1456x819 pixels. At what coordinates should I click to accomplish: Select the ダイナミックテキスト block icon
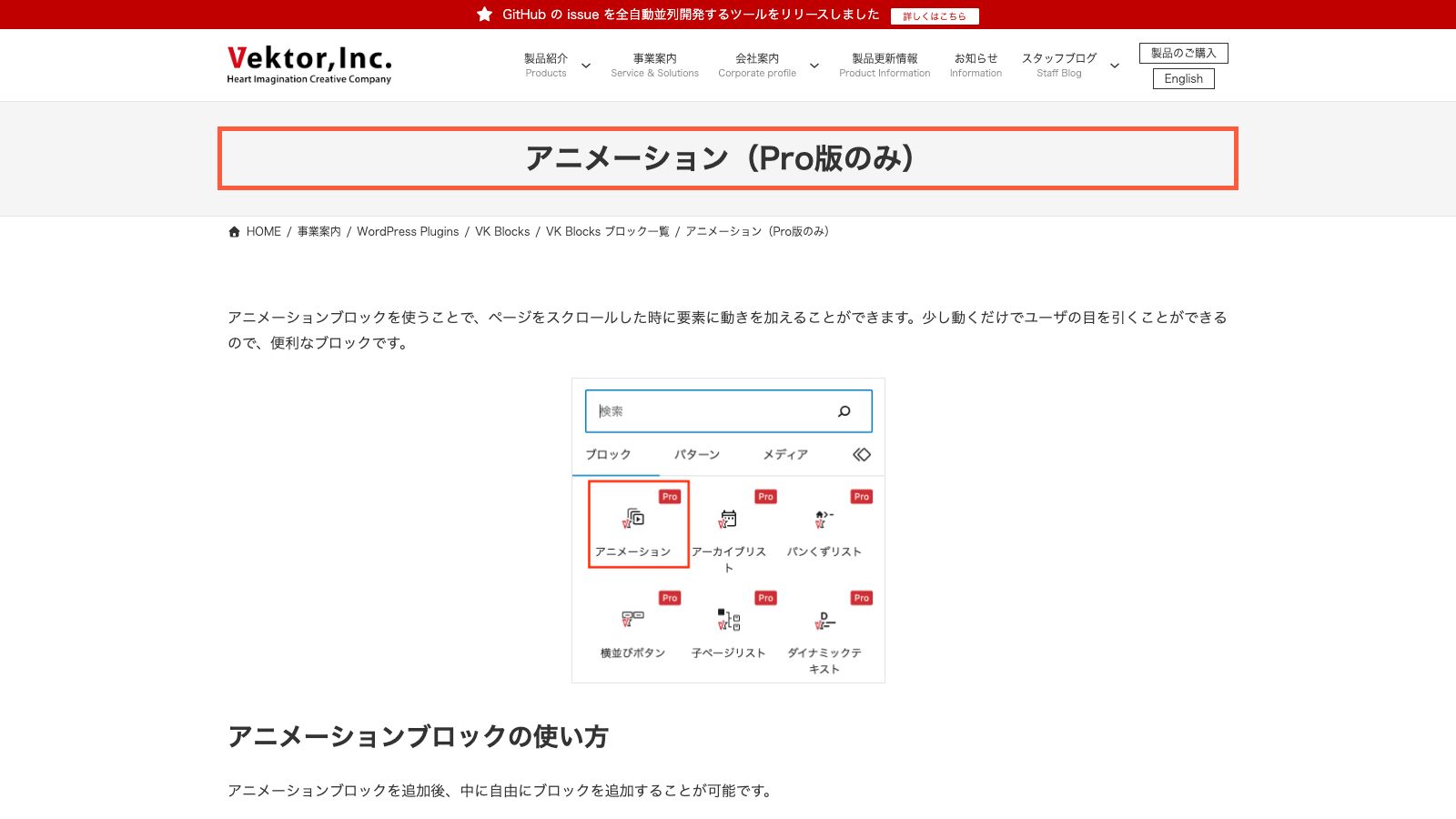point(824,621)
